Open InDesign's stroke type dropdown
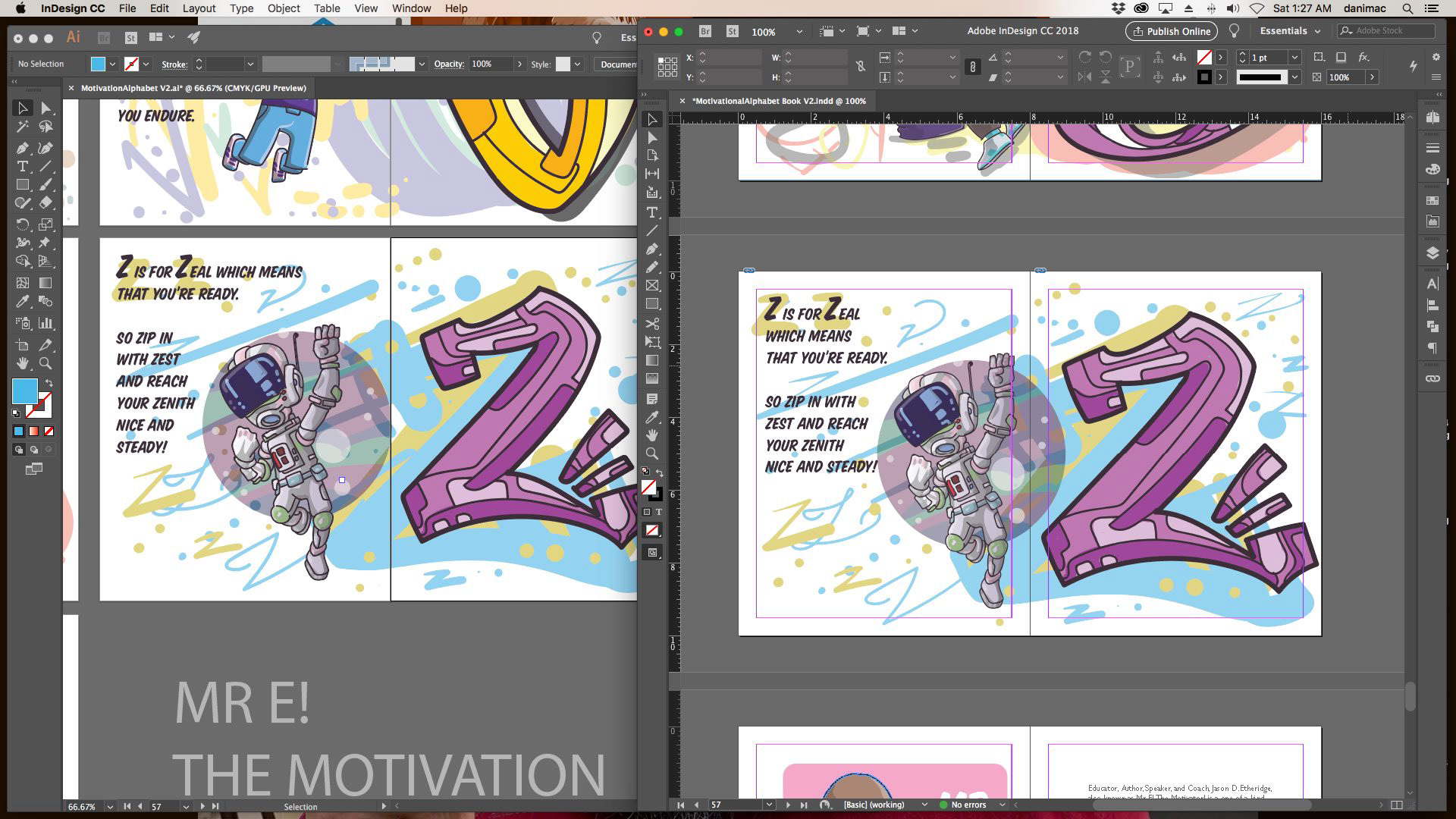 pyautogui.click(x=1294, y=77)
